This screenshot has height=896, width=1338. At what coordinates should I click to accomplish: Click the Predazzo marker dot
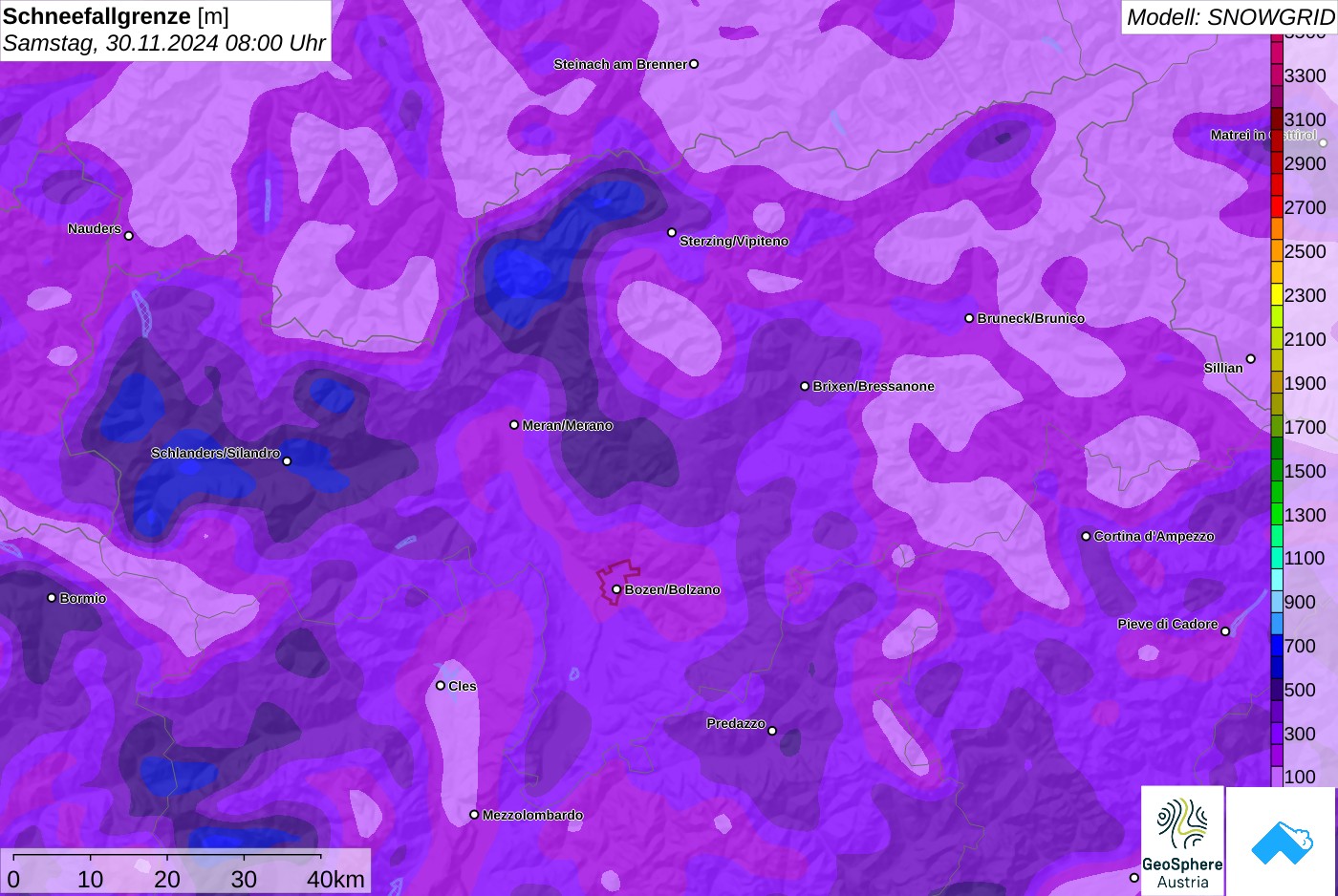[772, 731]
